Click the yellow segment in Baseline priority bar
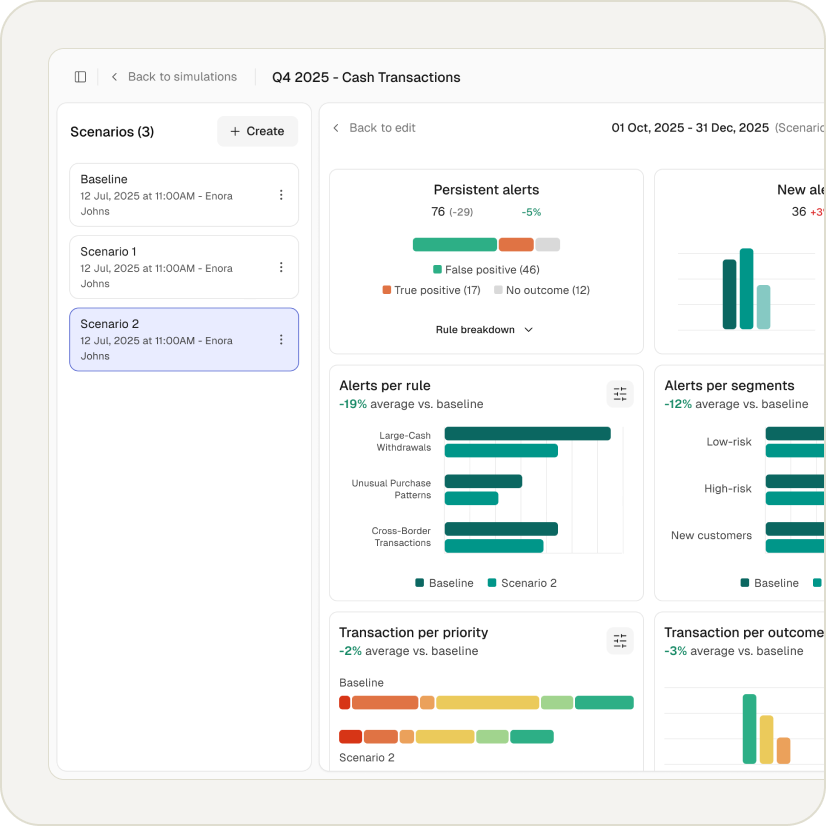 coord(488,703)
